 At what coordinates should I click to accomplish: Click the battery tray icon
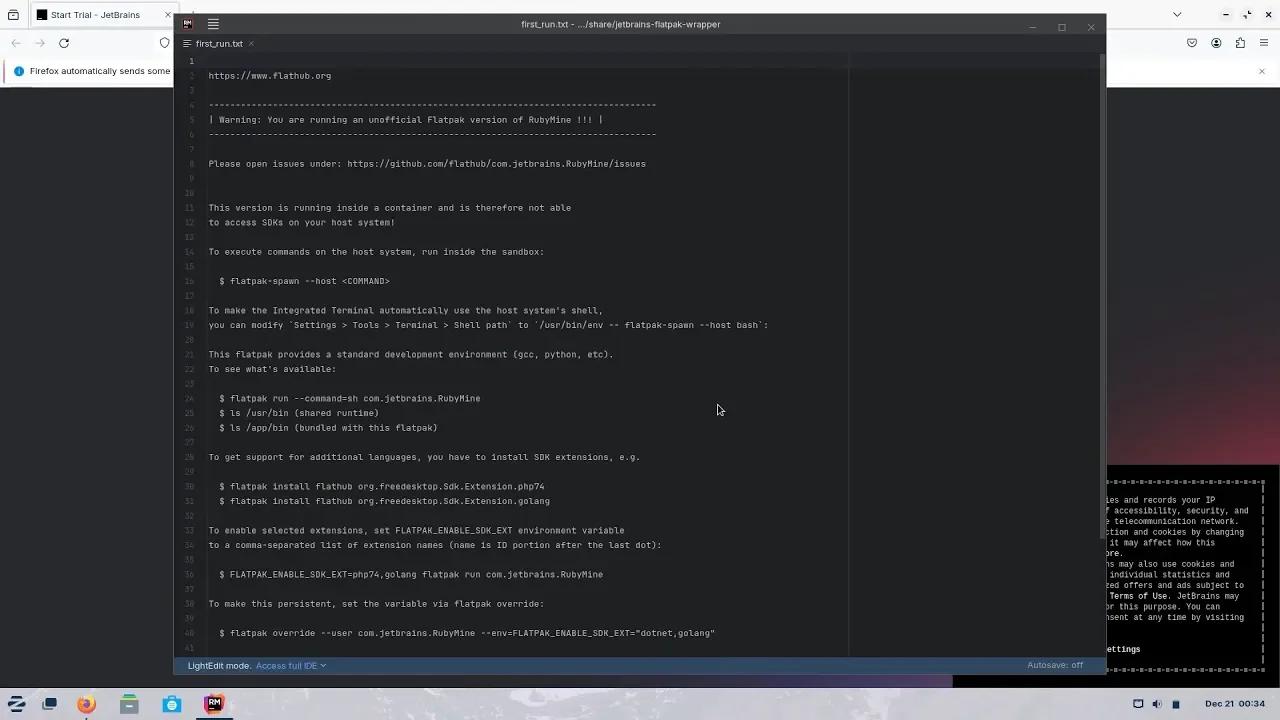[1176, 704]
